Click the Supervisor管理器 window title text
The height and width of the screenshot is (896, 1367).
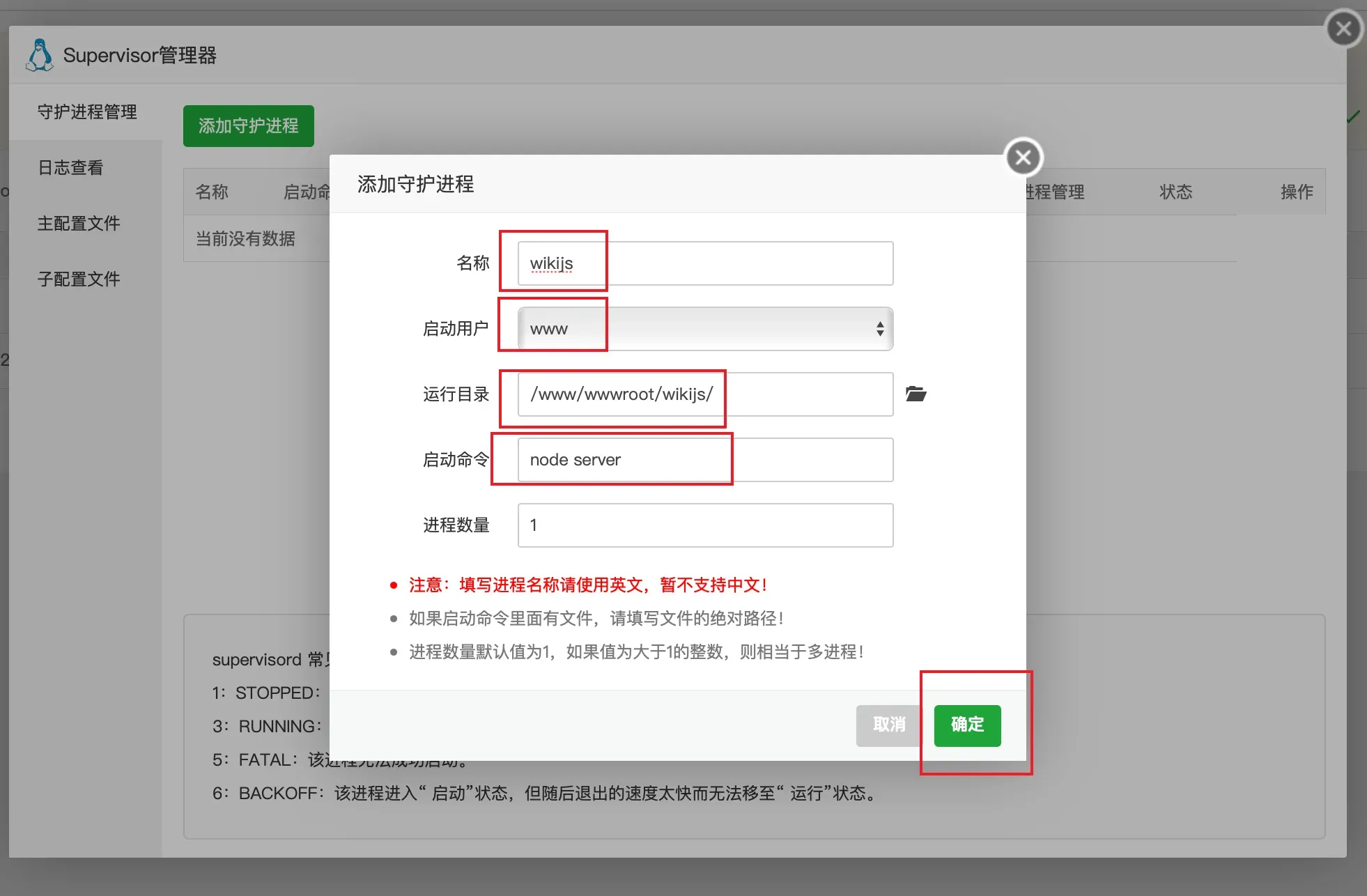coord(140,56)
